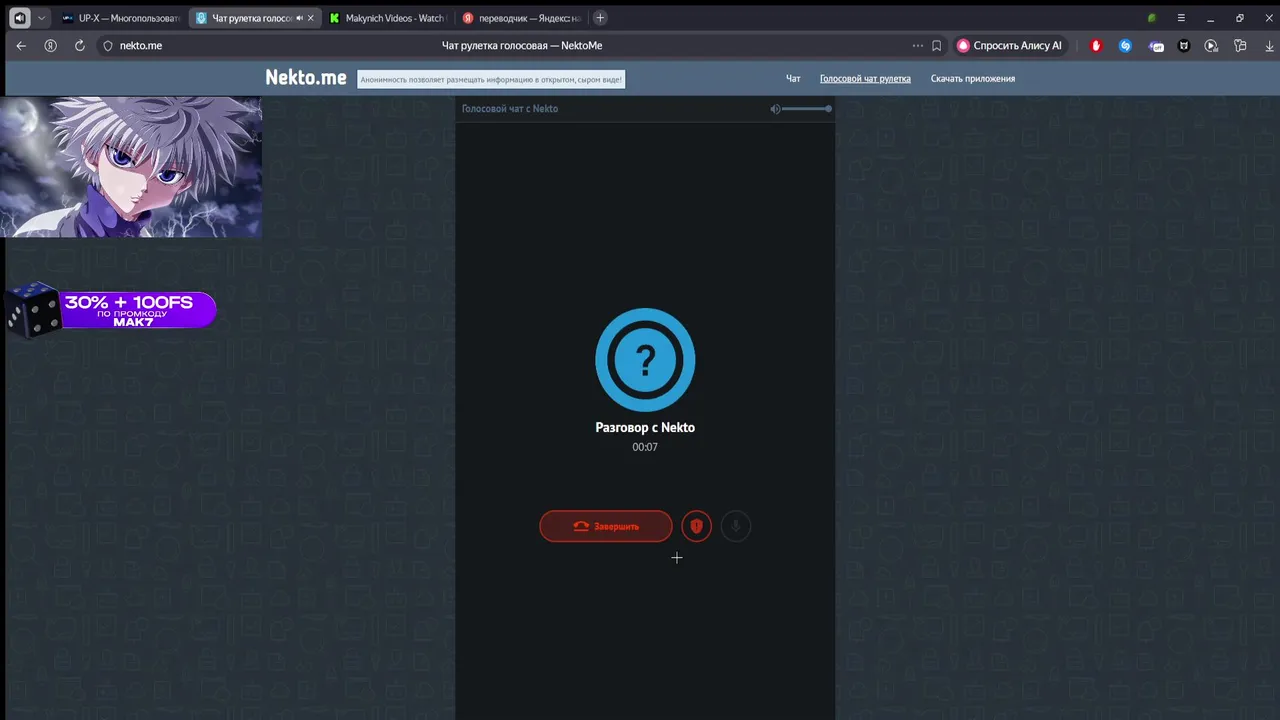Open Голосовой чат рулетка link
This screenshot has height=720, width=1280.
(865, 79)
